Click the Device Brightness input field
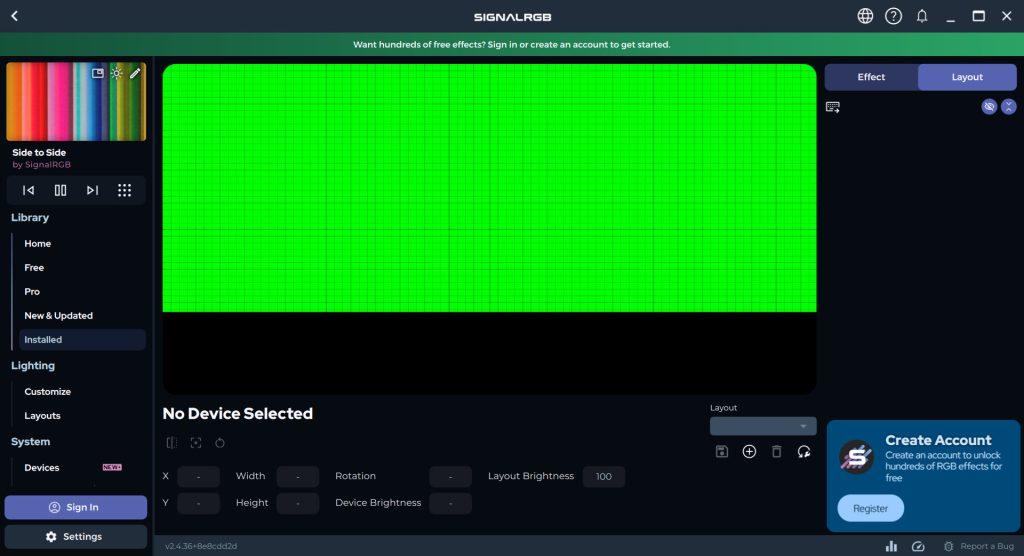 tap(451, 503)
